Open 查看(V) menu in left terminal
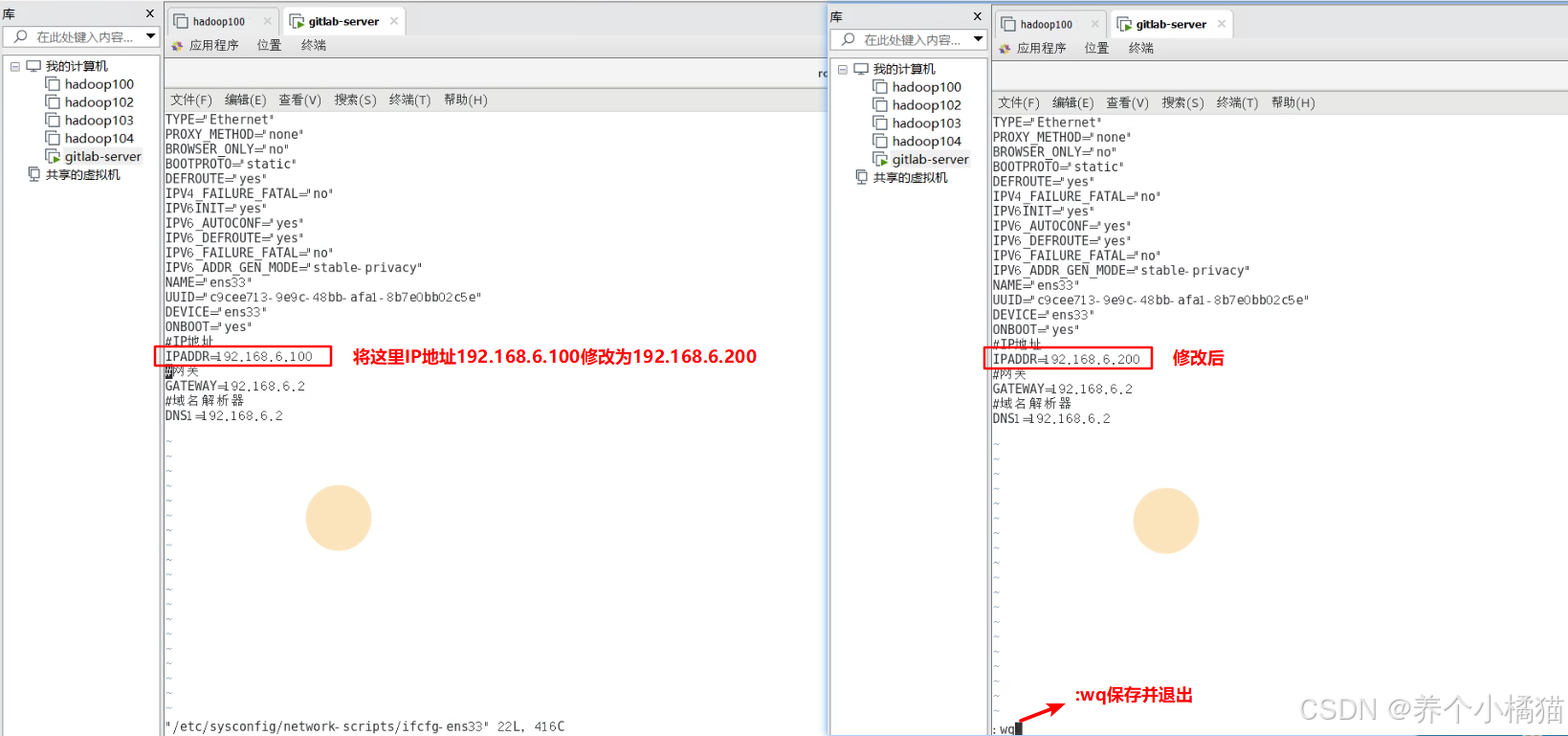1568x736 pixels. click(299, 100)
